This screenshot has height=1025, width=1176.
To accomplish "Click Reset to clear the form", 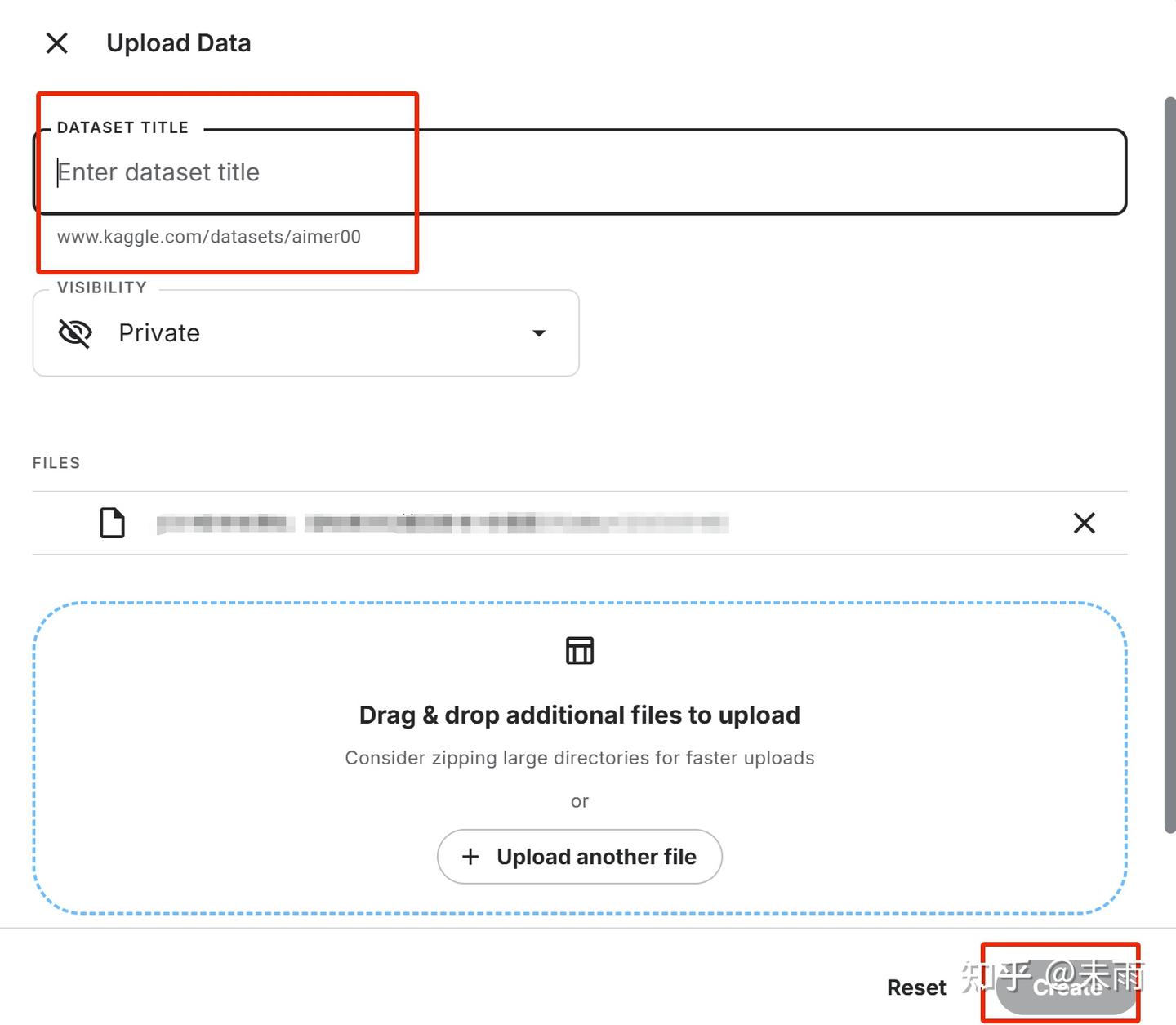I will [x=916, y=987].
